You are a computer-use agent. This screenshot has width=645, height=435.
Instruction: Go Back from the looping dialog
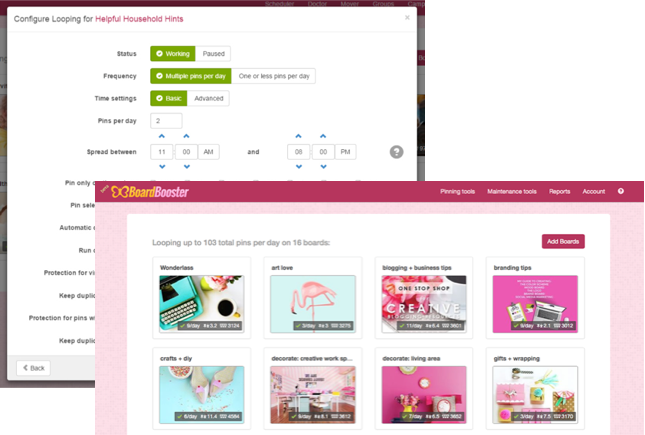[x=33, y=368]
